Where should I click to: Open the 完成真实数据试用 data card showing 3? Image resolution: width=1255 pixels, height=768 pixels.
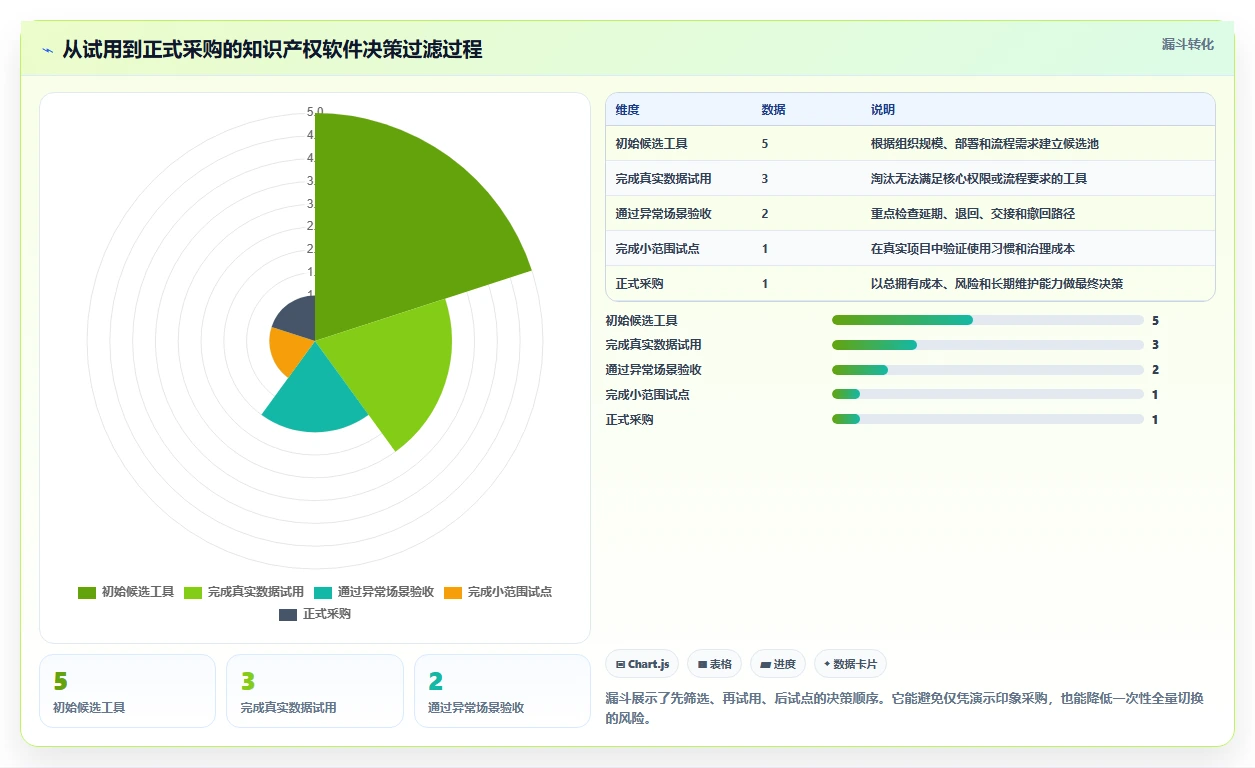[x=315, y=691]
